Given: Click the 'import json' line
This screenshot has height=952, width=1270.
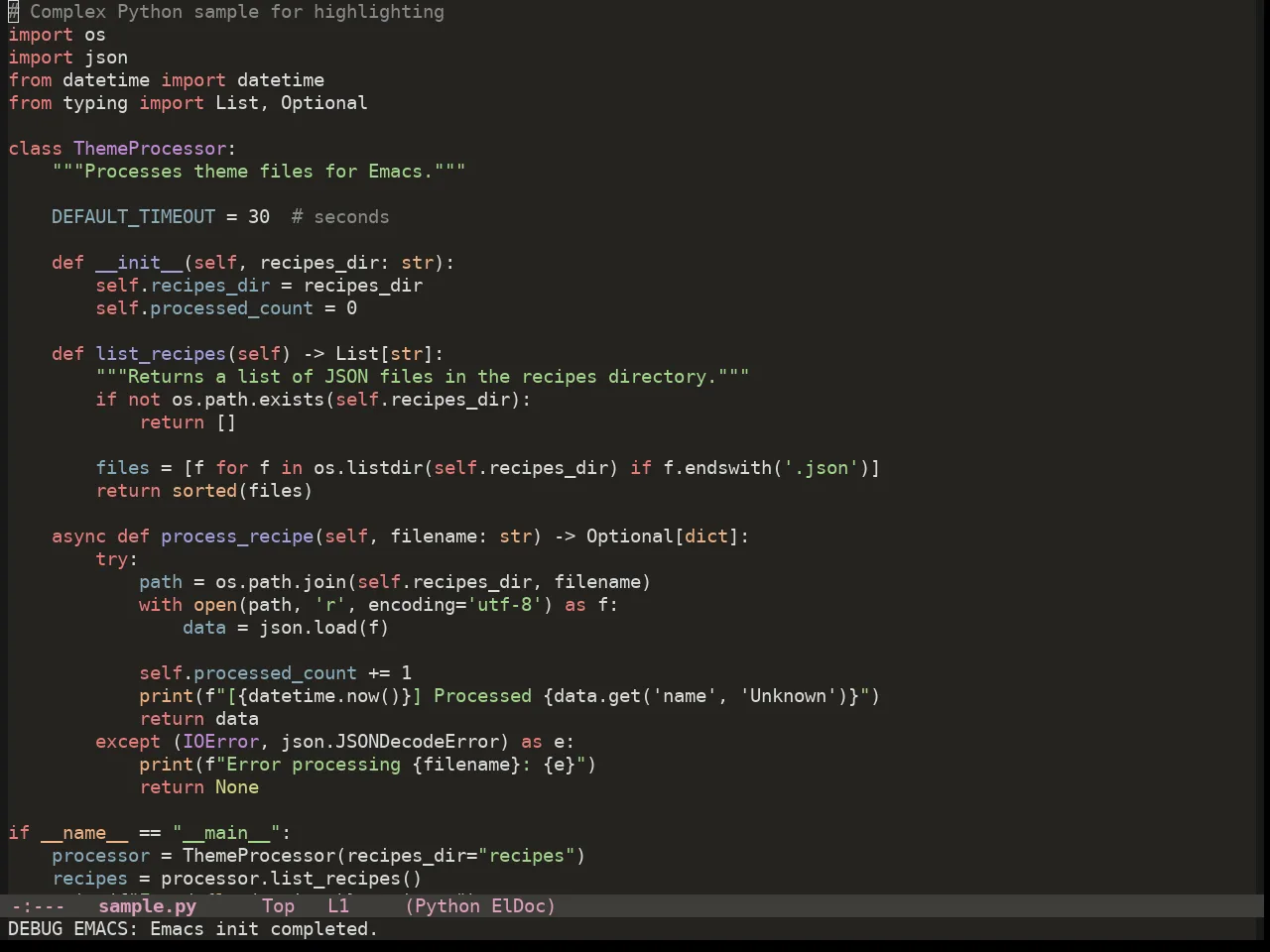Looking at the screenshot, I should coord(67,58).
